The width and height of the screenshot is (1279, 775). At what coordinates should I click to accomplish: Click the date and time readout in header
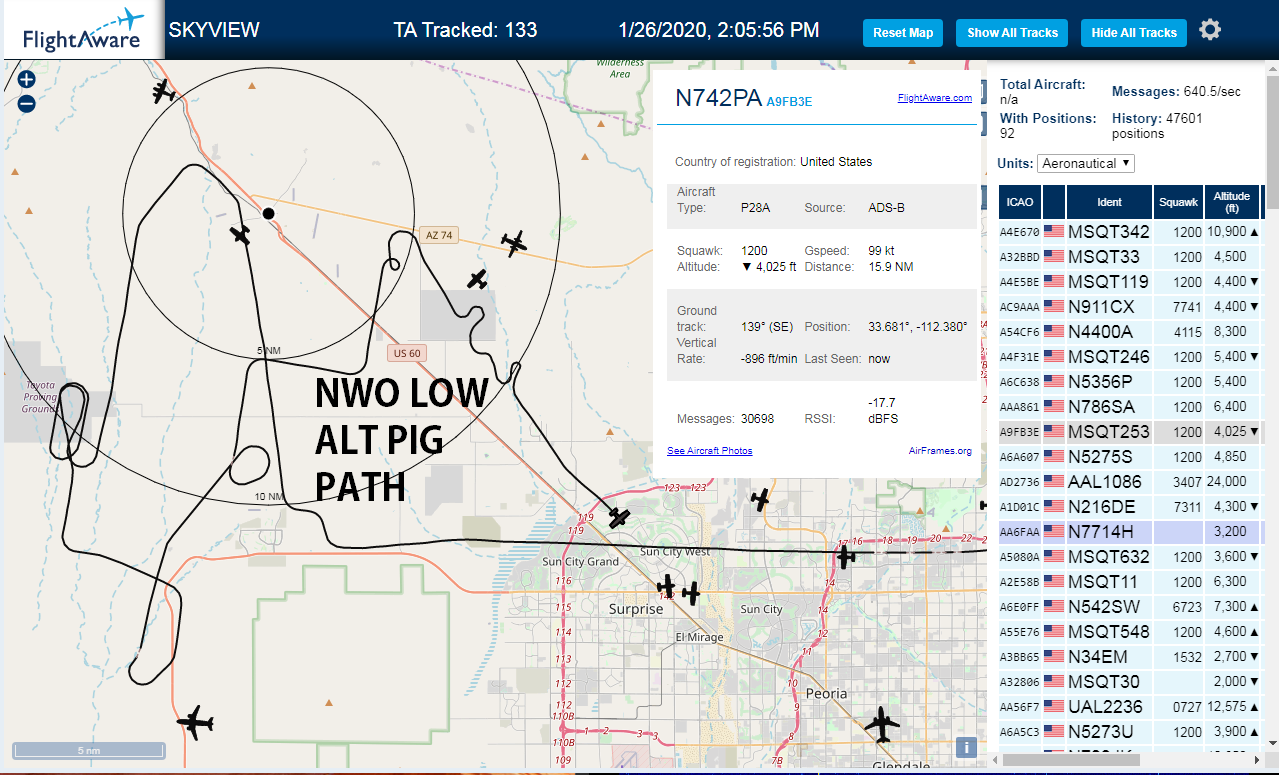pos(719,30)
